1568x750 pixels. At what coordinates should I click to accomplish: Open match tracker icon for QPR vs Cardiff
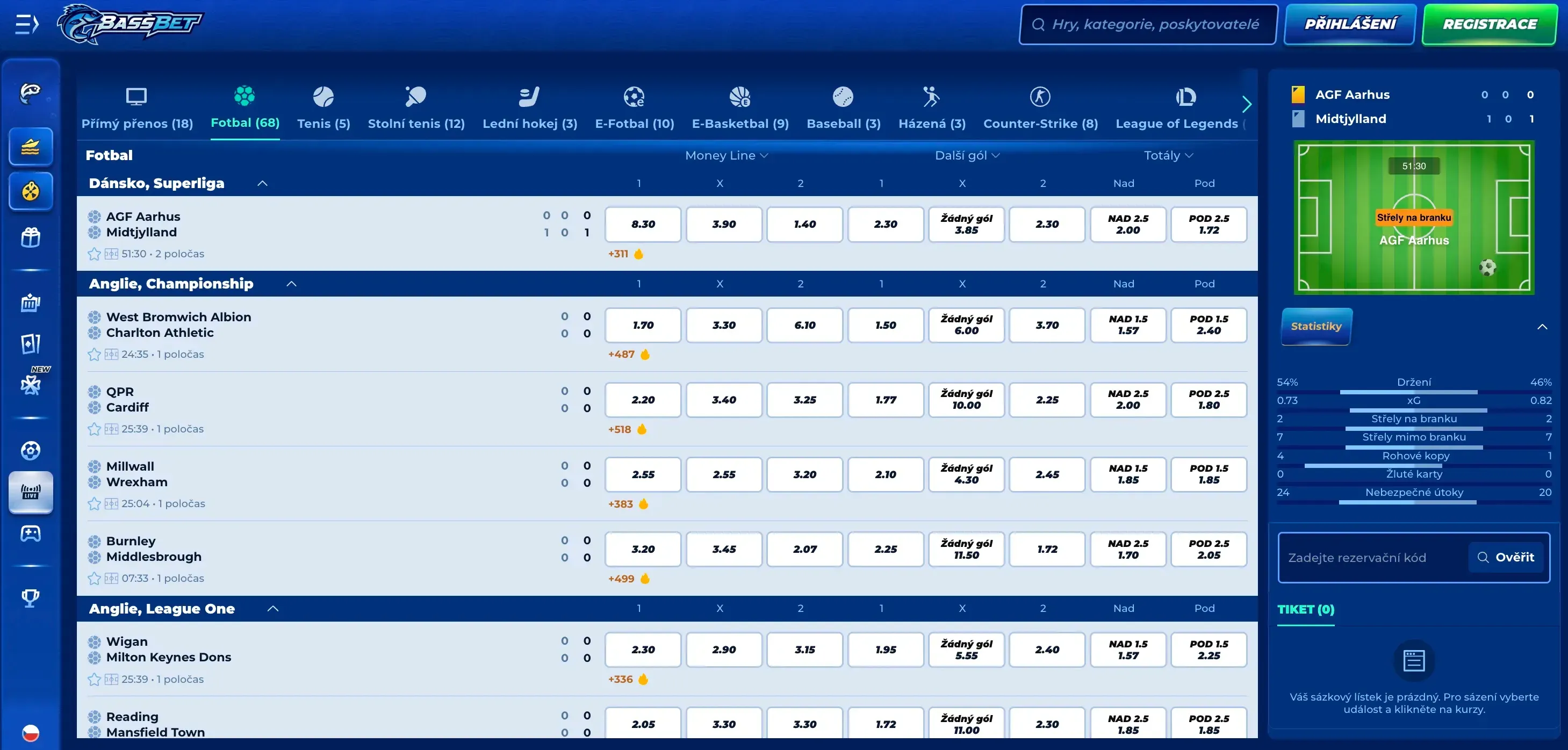click(111, 429)
